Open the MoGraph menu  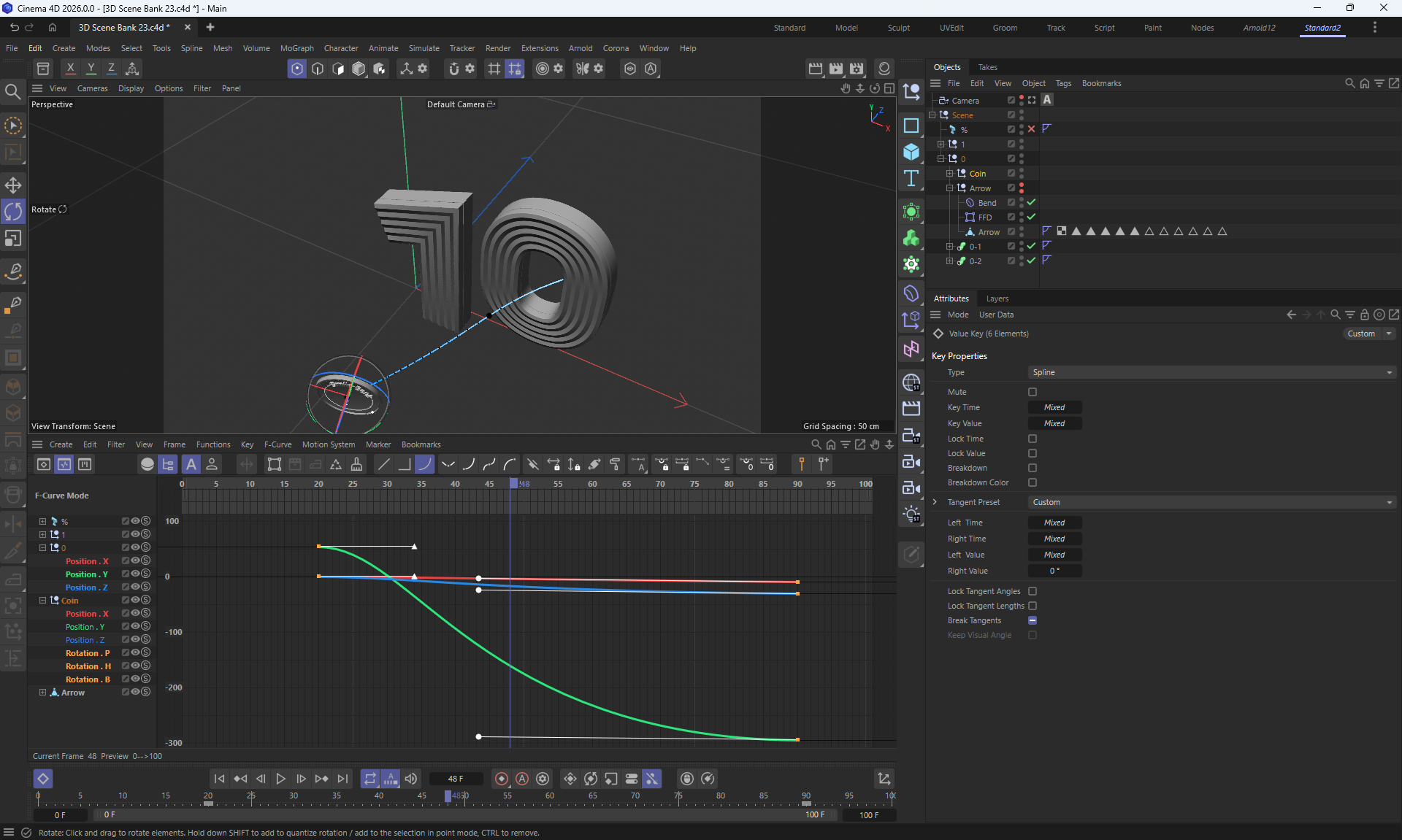click(x=296, y=48)
